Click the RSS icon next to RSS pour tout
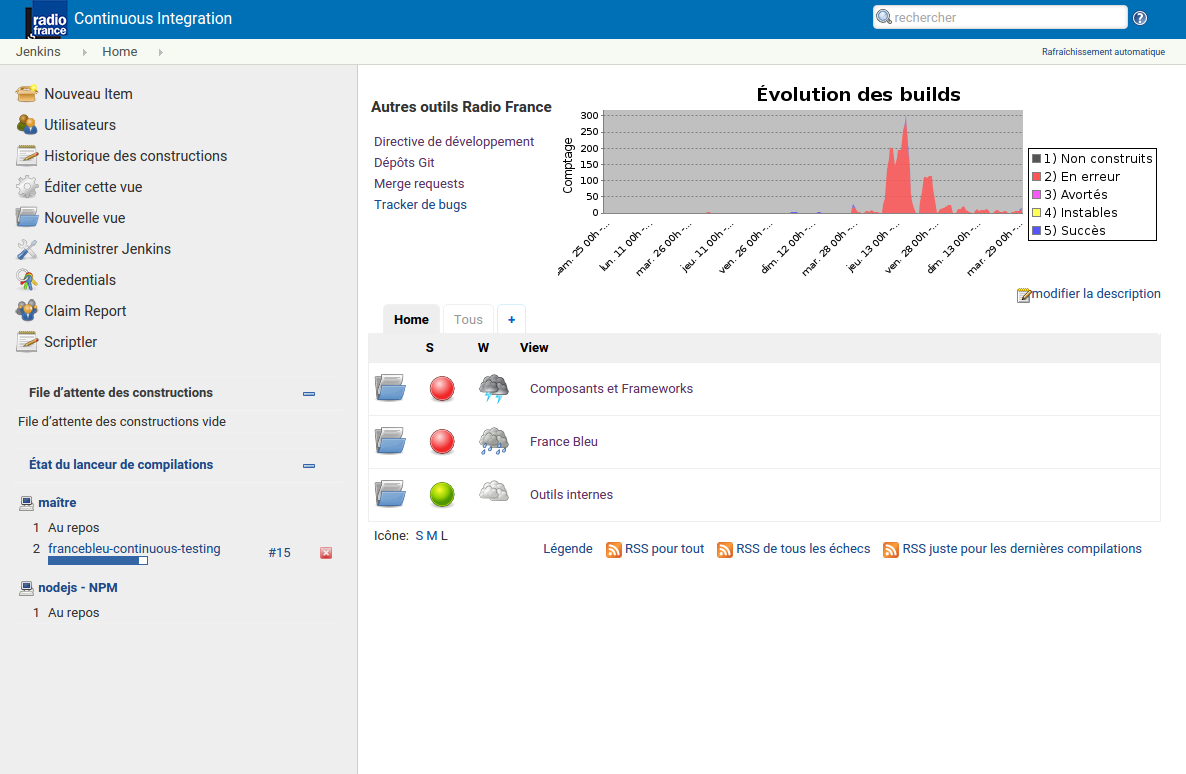Image resolution: width=1186 pixels, height=774 pixels. click(x=613, y=550)
